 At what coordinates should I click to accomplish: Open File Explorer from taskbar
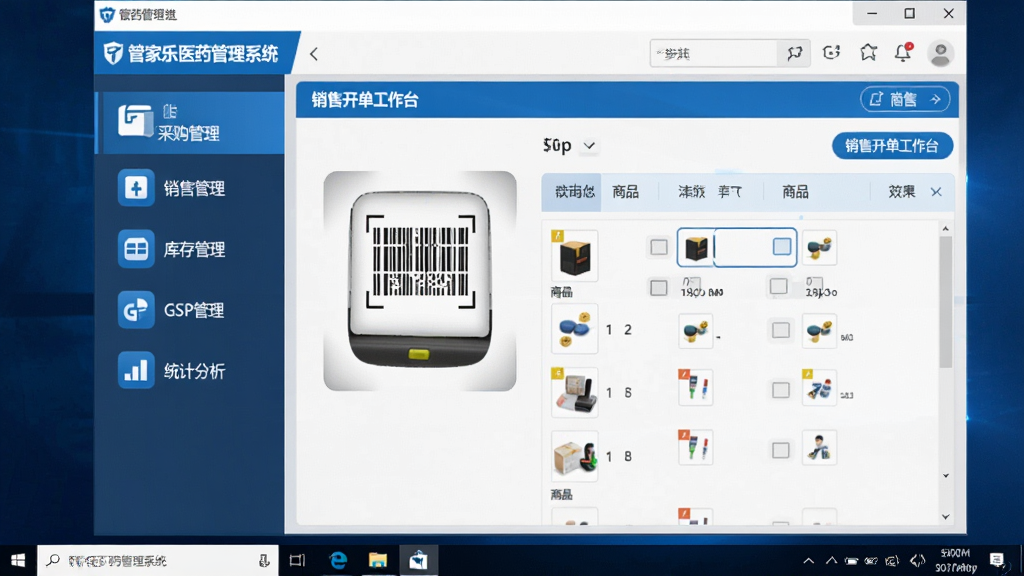pos(377,560)
